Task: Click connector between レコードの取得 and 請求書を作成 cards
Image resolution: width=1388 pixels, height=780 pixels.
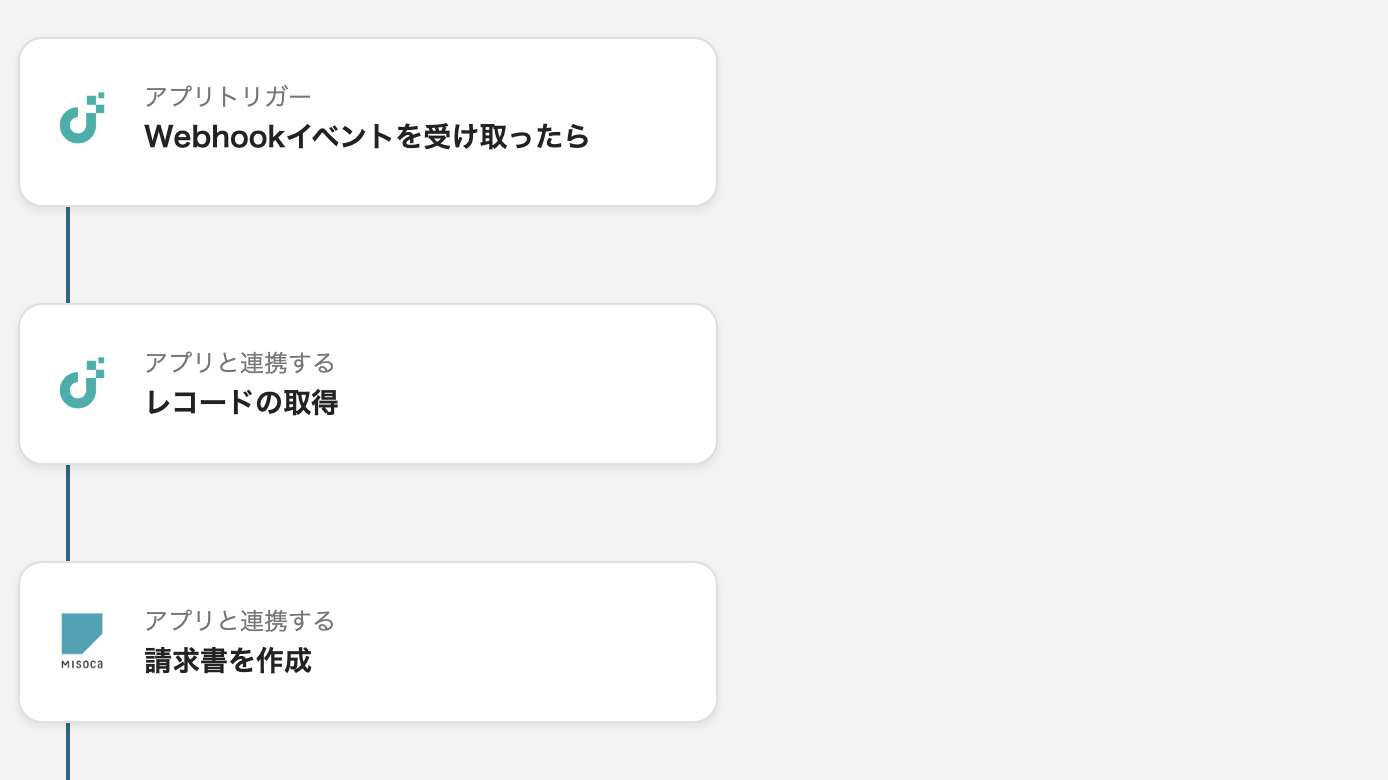Action: [68, 512]
